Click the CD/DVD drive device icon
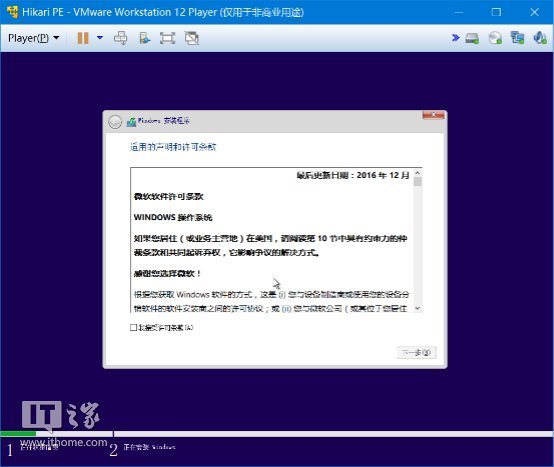Image resolution: width=554 pixels, height=467 pixels. pos(495,38)
